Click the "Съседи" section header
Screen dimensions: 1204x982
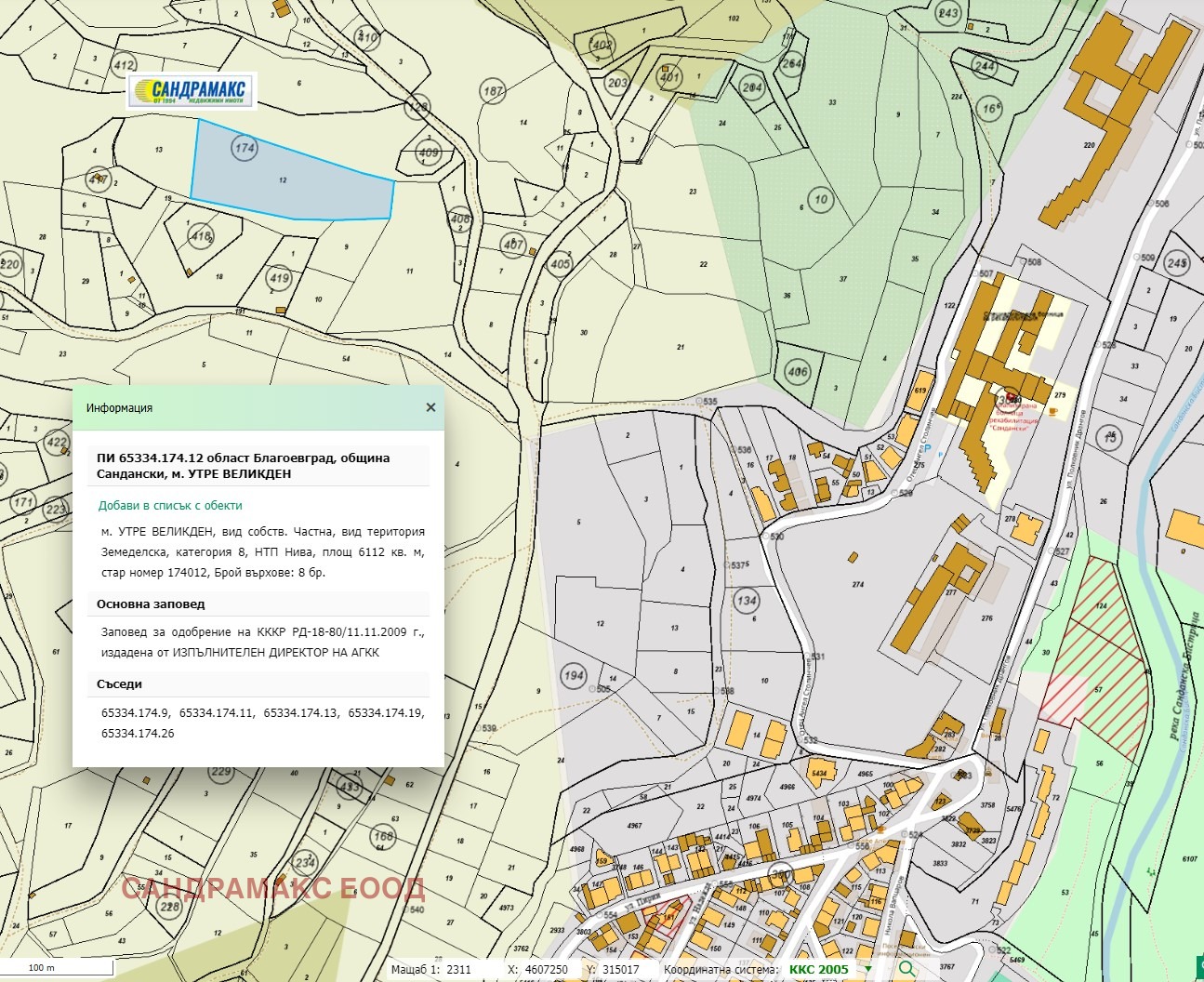tap(120, 684)
